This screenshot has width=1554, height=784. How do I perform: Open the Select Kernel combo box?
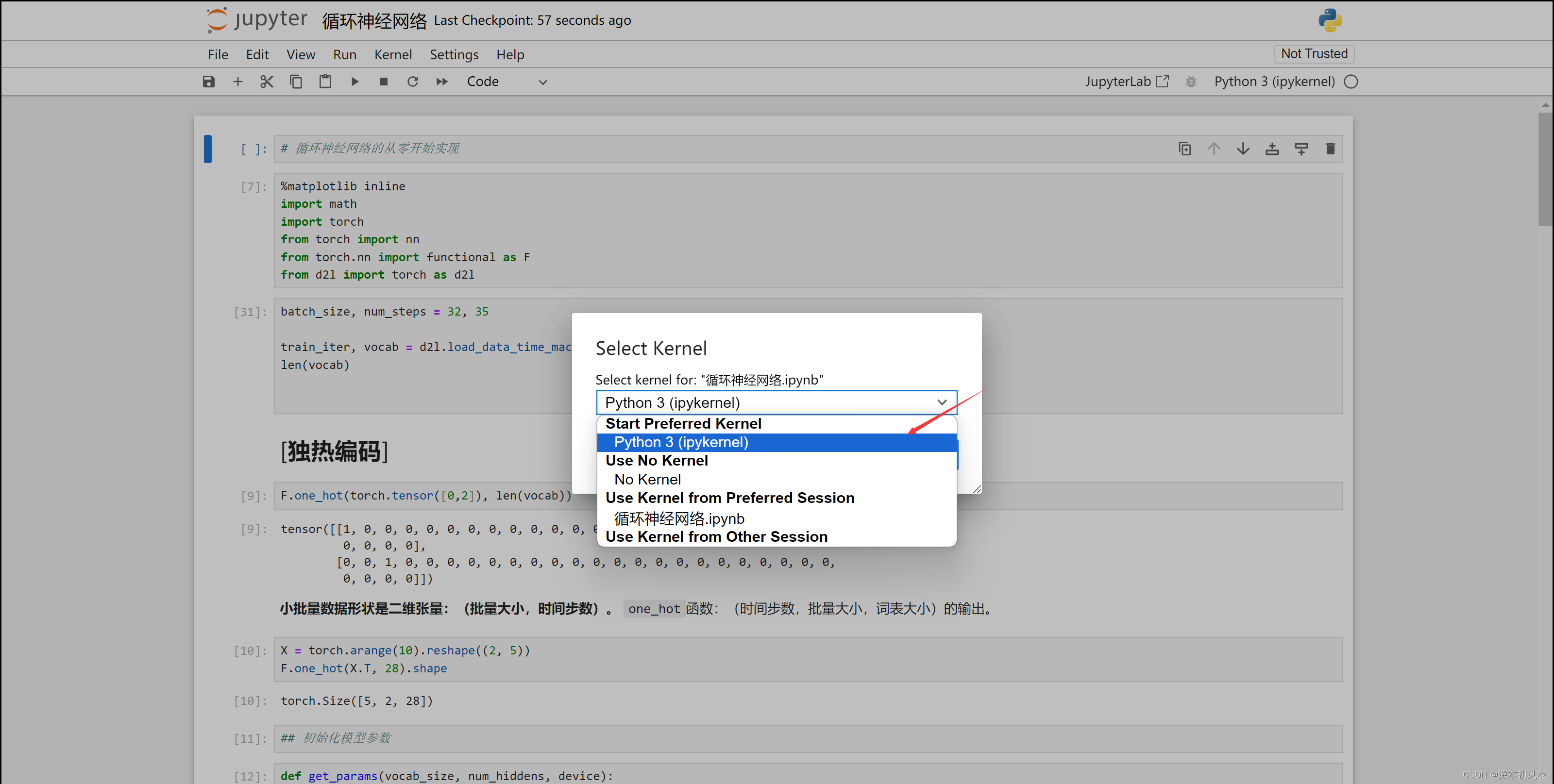(776, 402)
